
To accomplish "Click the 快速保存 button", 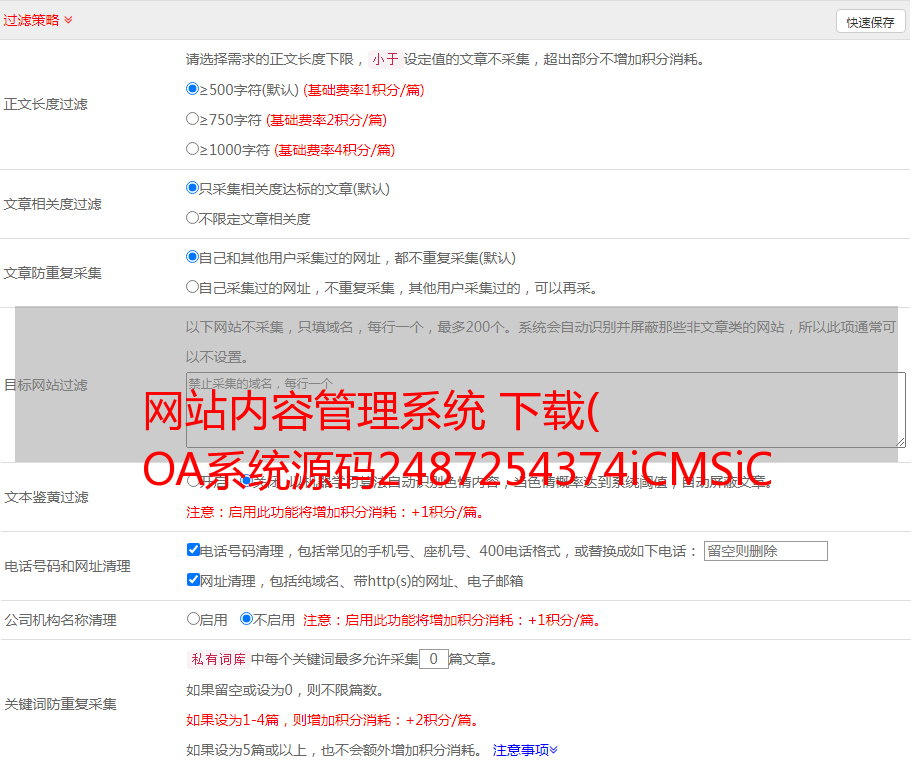I will point(870,22).
